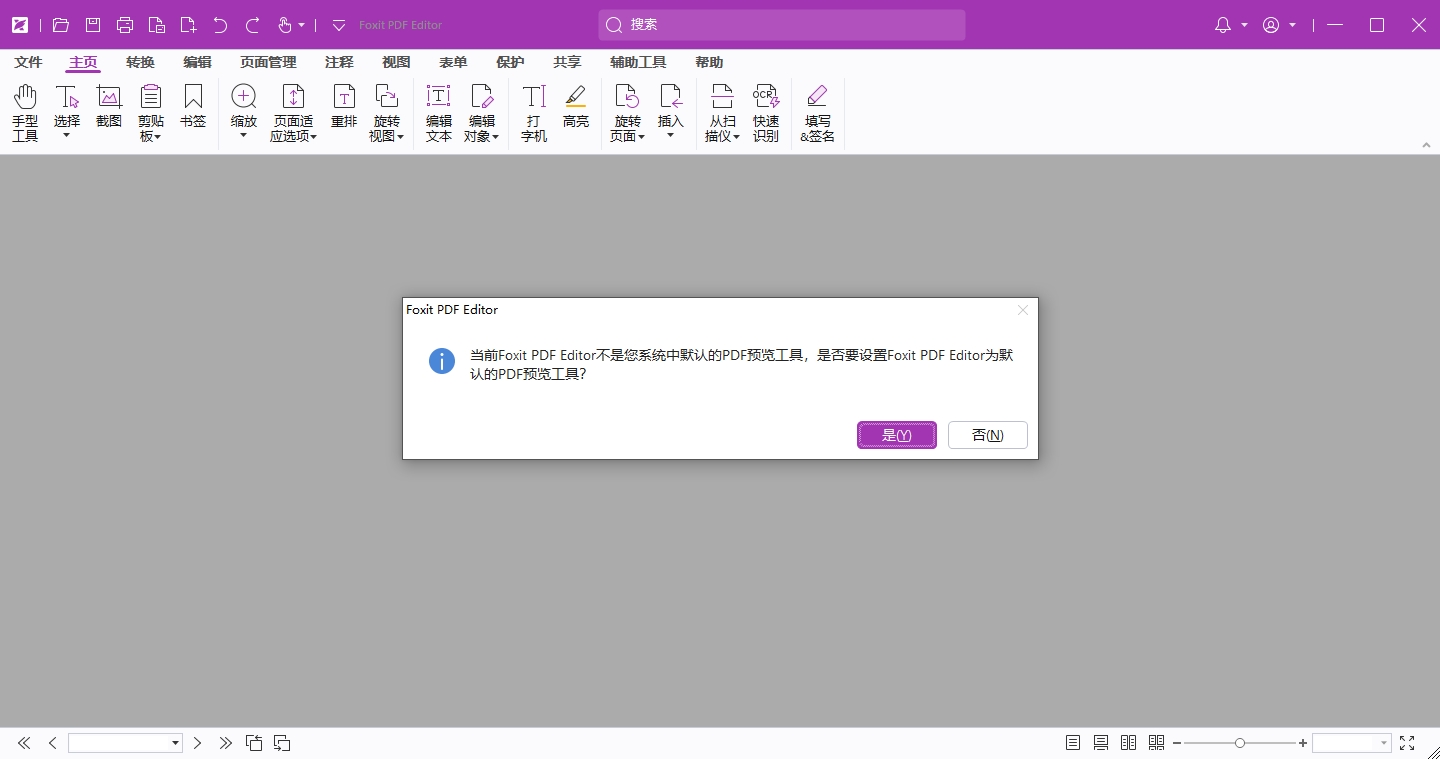The width and height of the screenshot is (1440, 759).
Task: Switch to continuous facing view mode
Action: click(1157, 743)
